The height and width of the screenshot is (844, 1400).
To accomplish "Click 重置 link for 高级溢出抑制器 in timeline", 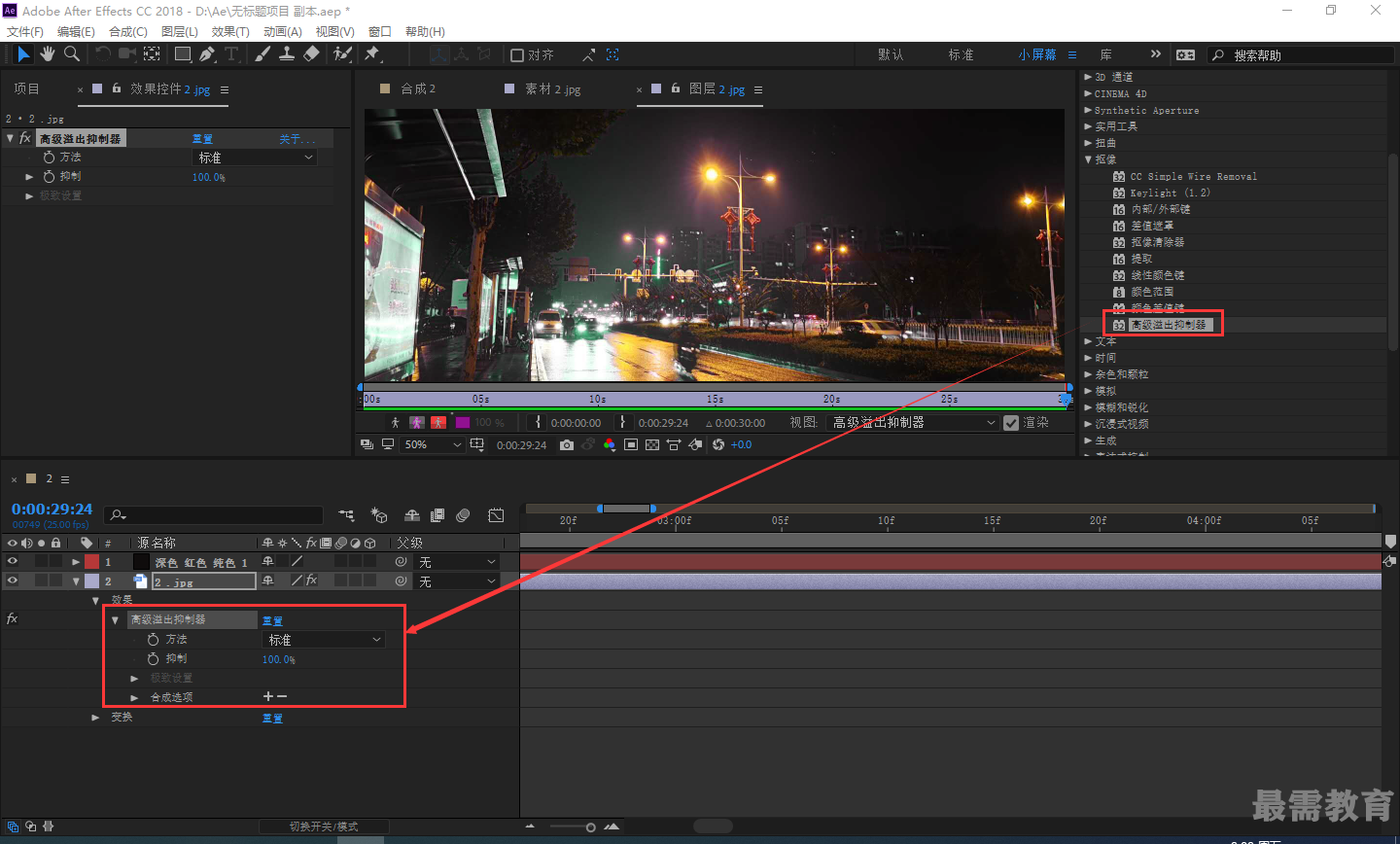I will click(272, 620).
